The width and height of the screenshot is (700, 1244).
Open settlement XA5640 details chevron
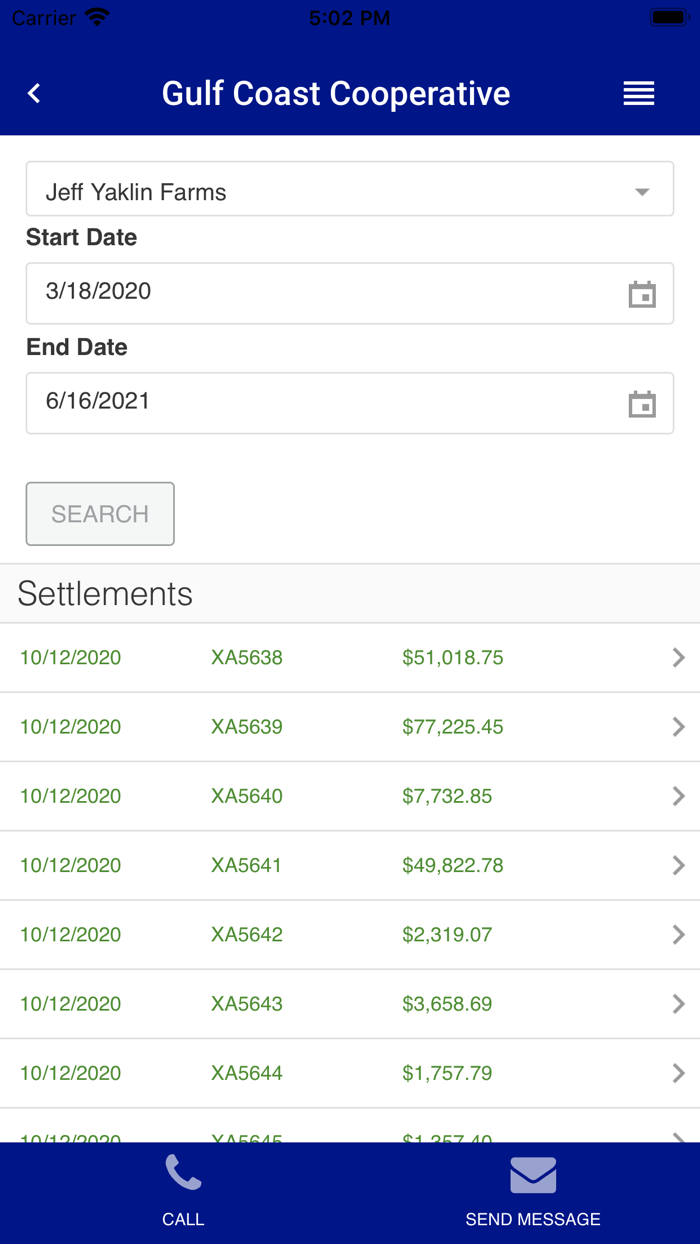(x=678, y=796)
